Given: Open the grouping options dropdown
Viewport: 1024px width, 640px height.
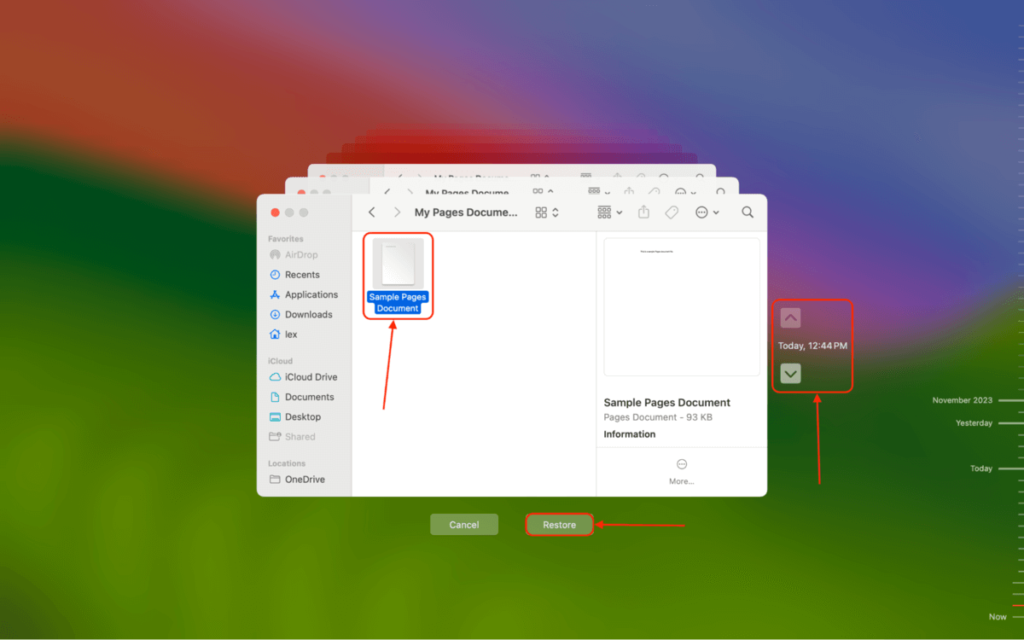Looking at the screenshot, I should tap(609, 212).
